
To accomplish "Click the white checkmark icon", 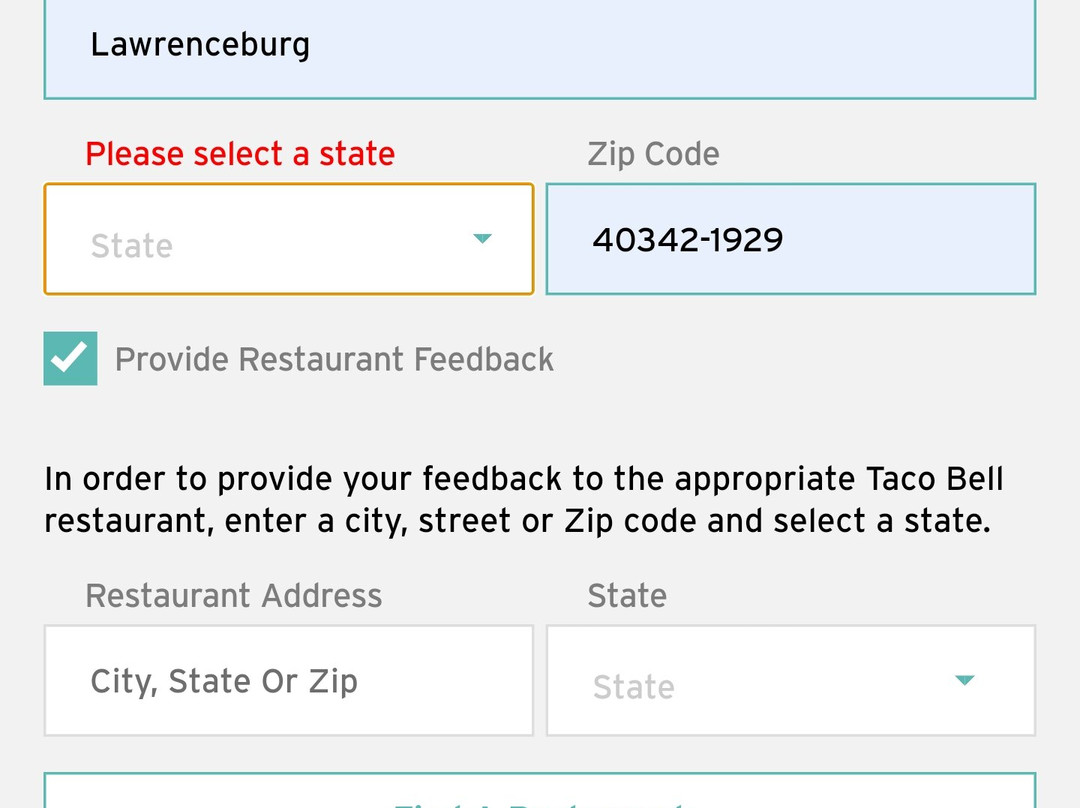I will point(71,358).
